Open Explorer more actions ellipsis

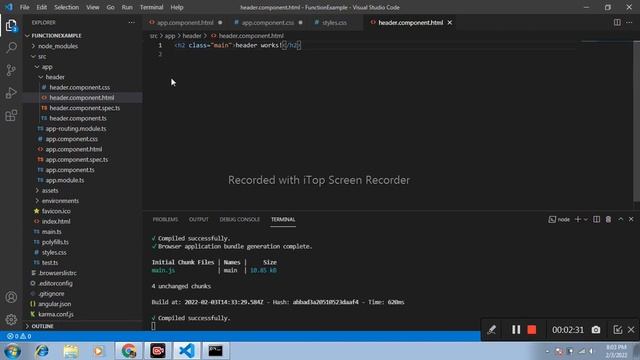[x=131, y=22]
